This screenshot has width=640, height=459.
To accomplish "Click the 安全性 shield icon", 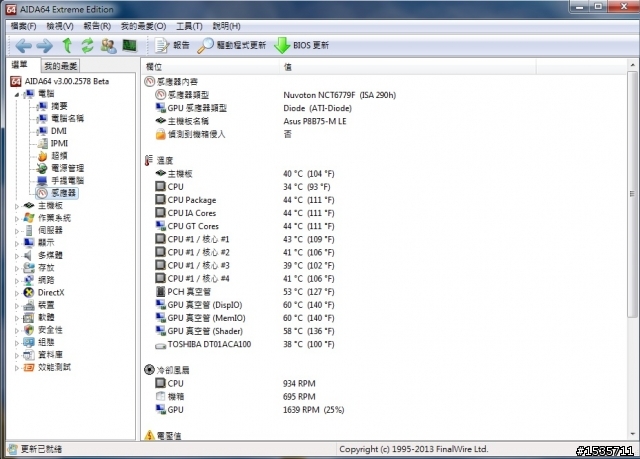I will 29,330.
